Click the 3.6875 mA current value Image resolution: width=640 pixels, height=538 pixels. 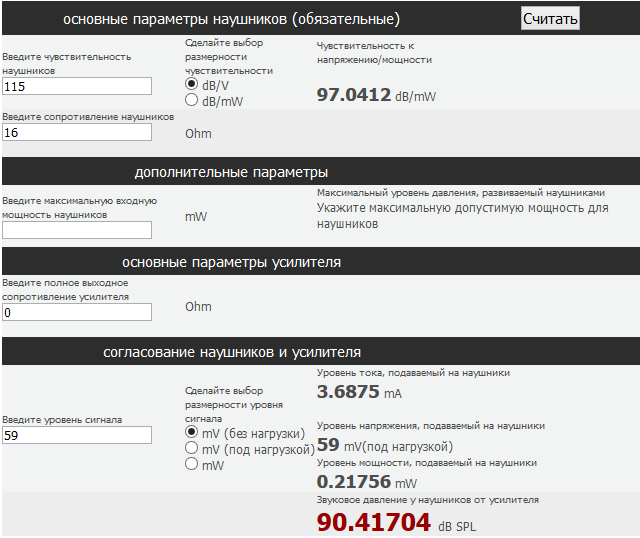[359, 392]
